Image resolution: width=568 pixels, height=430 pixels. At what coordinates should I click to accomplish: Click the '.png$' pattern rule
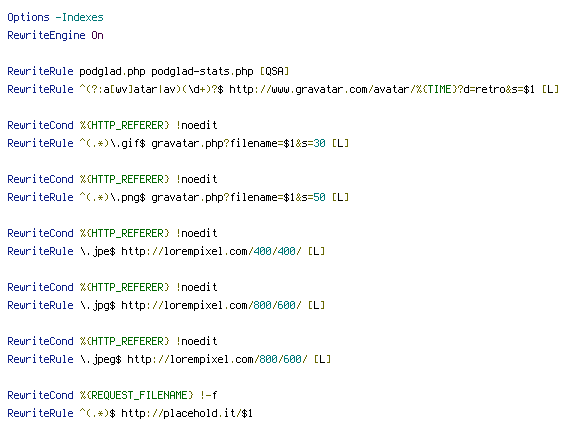click(112, 197)
